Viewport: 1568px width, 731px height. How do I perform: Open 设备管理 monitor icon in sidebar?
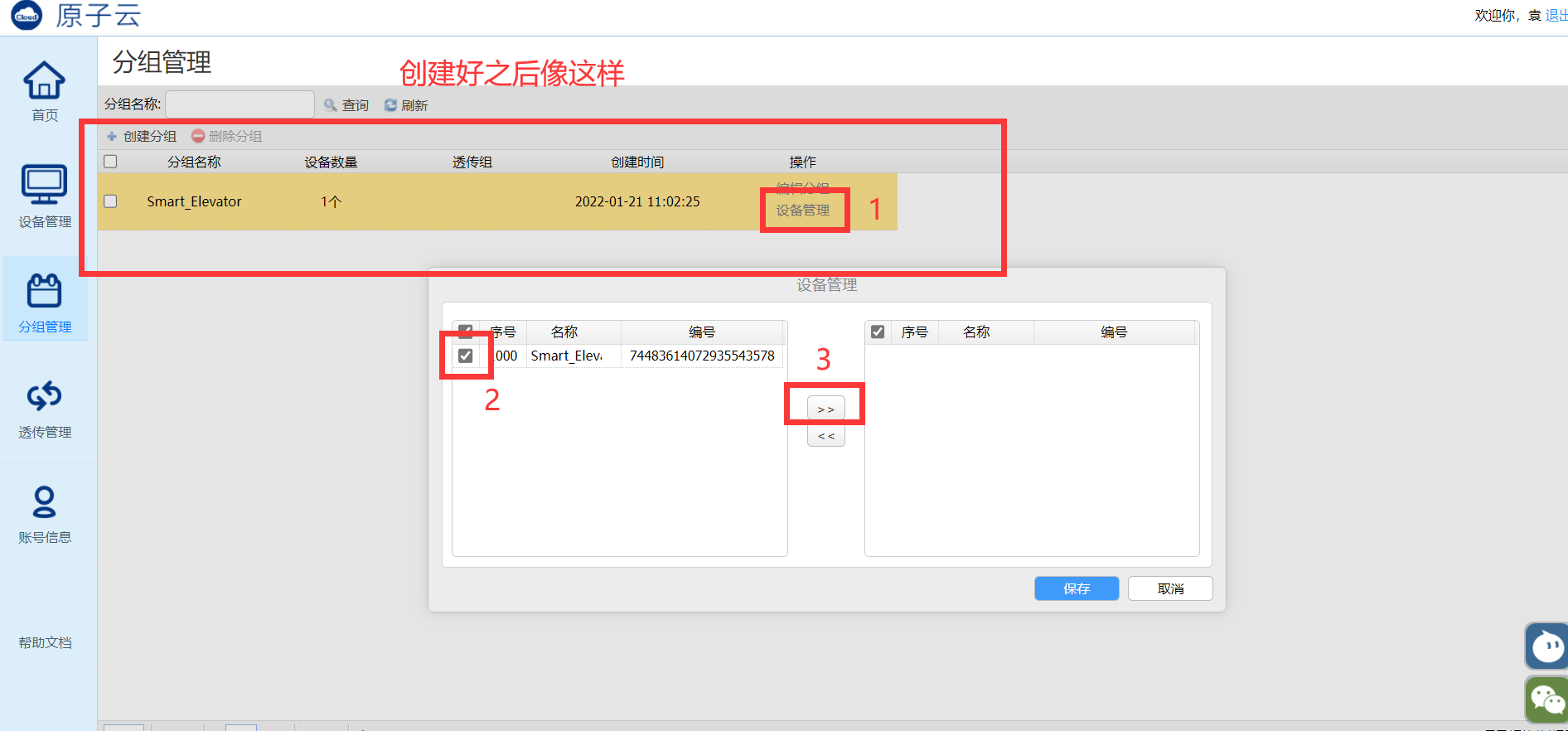(x=44, y=185)
